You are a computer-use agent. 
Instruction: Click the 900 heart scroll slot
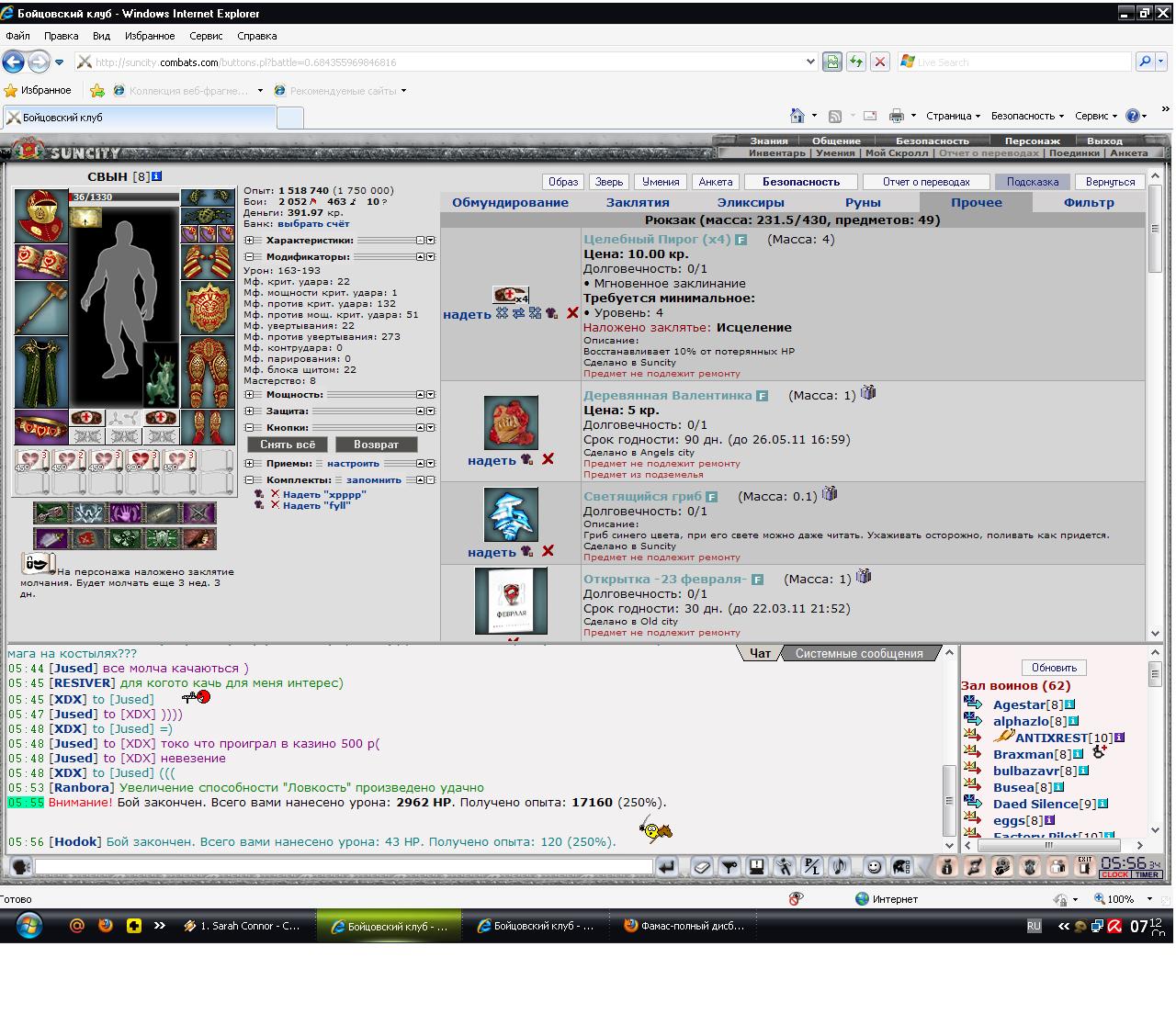click(x=142, y=462)
